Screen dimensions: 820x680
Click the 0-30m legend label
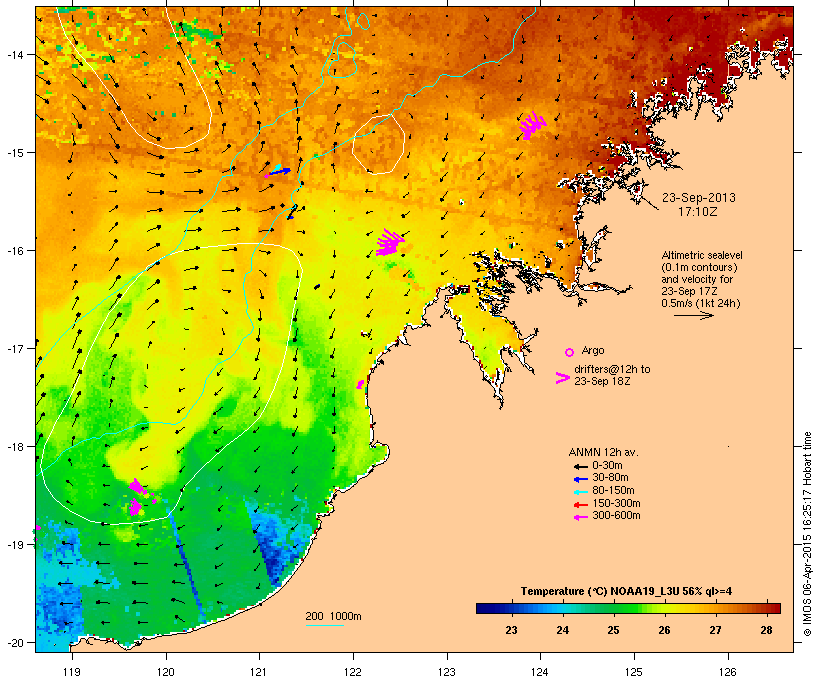point(607,466)
